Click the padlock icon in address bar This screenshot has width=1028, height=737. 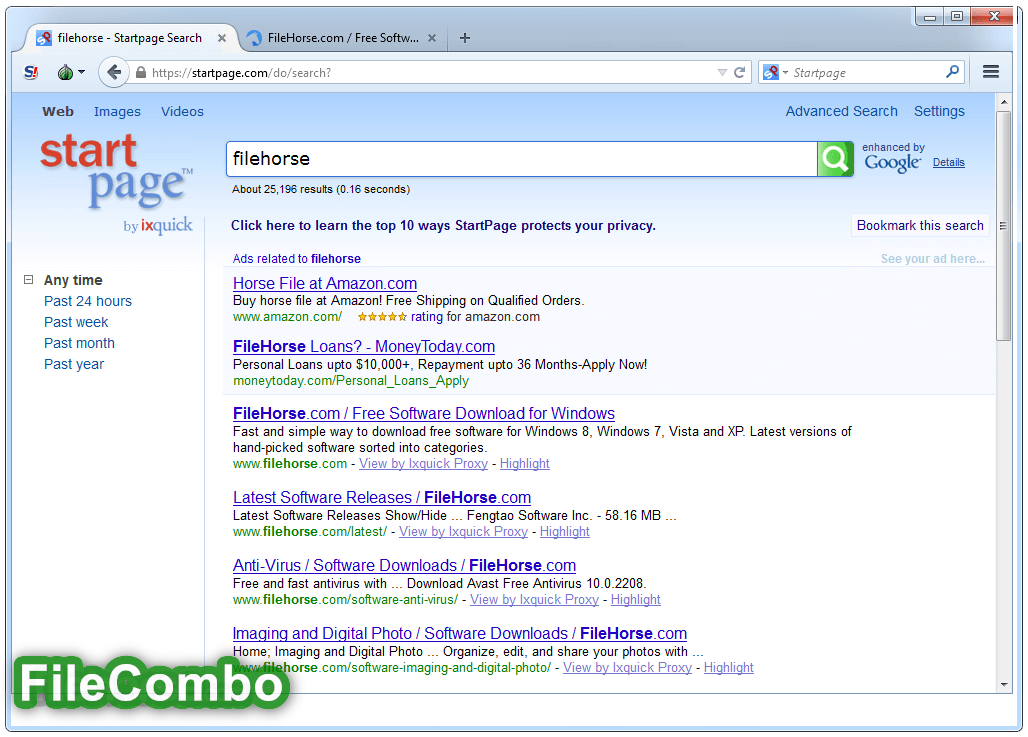pos(140,72)
